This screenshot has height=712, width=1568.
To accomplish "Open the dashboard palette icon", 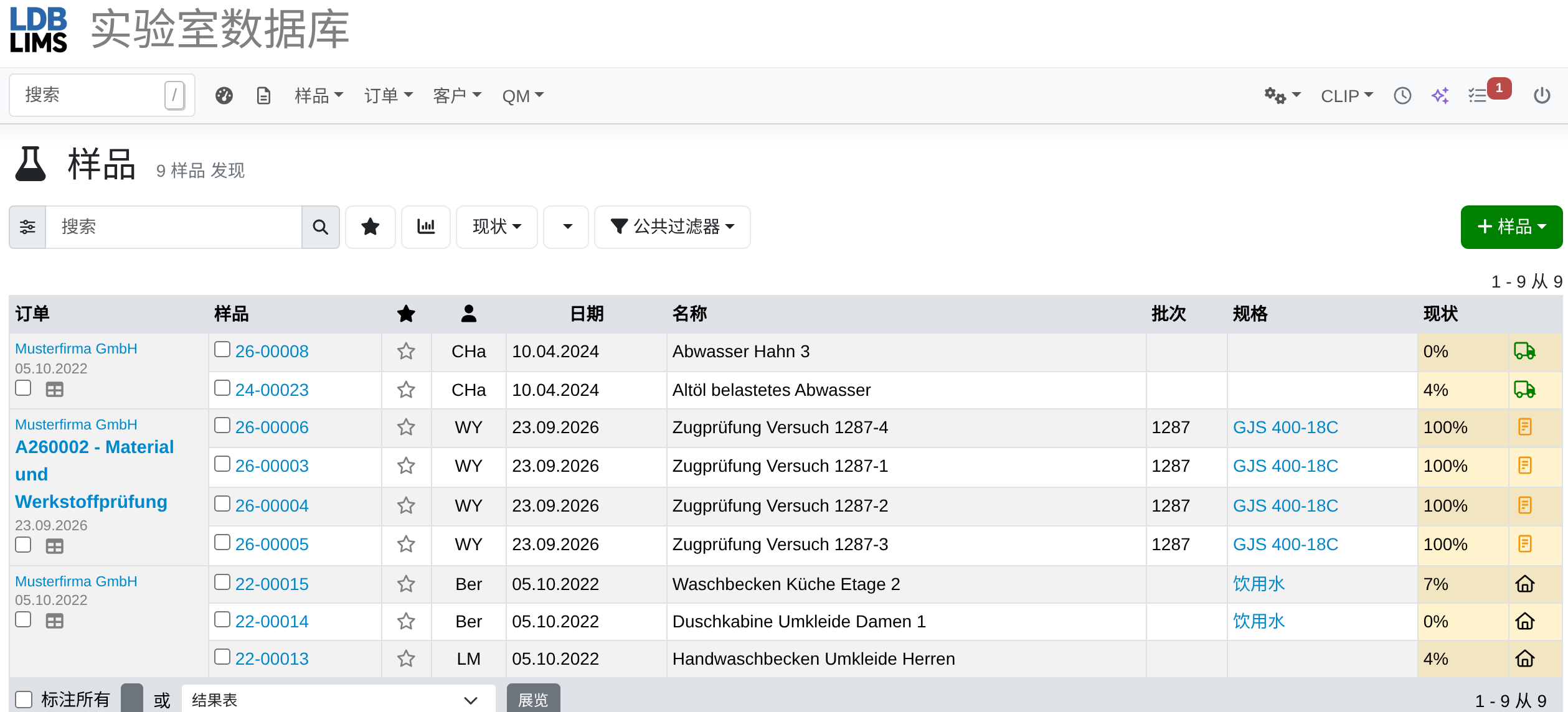I will point(224,95).
